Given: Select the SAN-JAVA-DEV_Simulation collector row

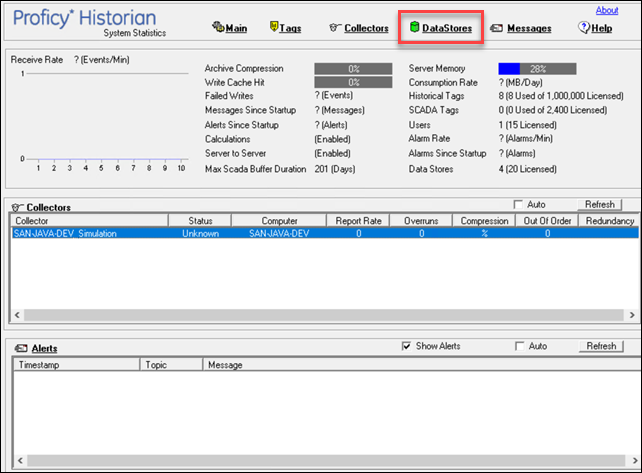Looking at the screenshot, I should pos(324,233).
